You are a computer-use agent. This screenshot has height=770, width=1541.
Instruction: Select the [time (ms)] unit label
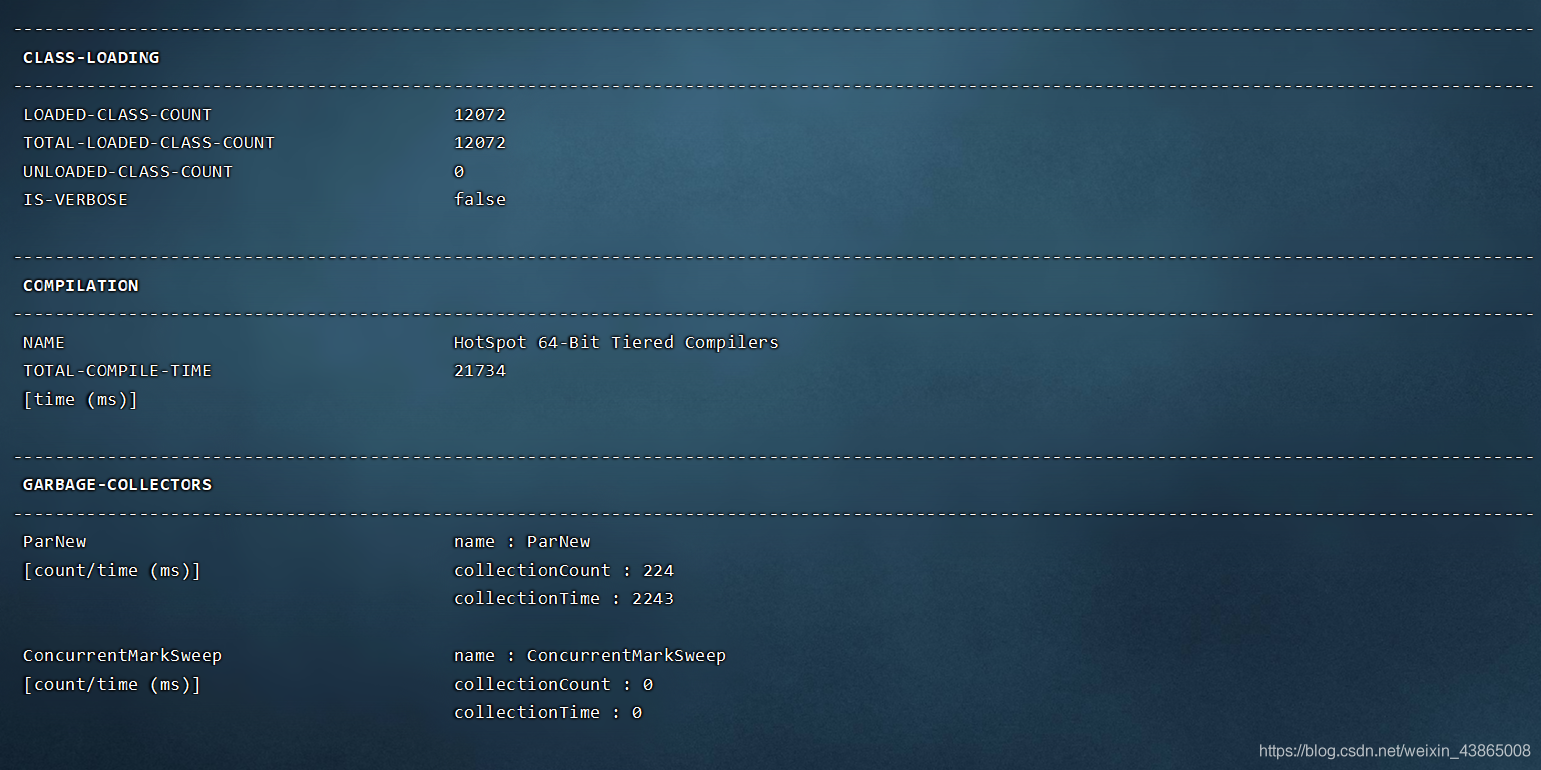coord(81,400)
